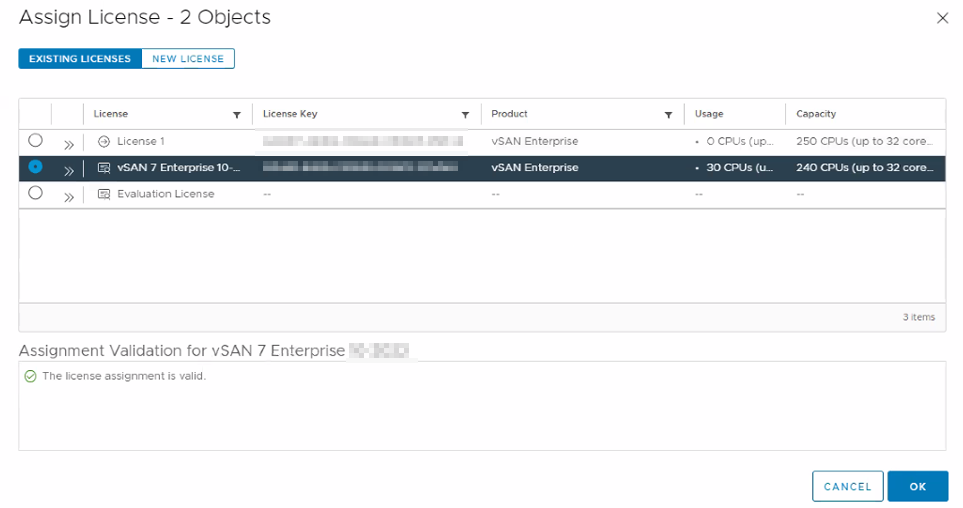Click the 'Evaluation License' name cell
Viewport: 963px width, 508px height.
pyautogui.click(x=166, y=193)
